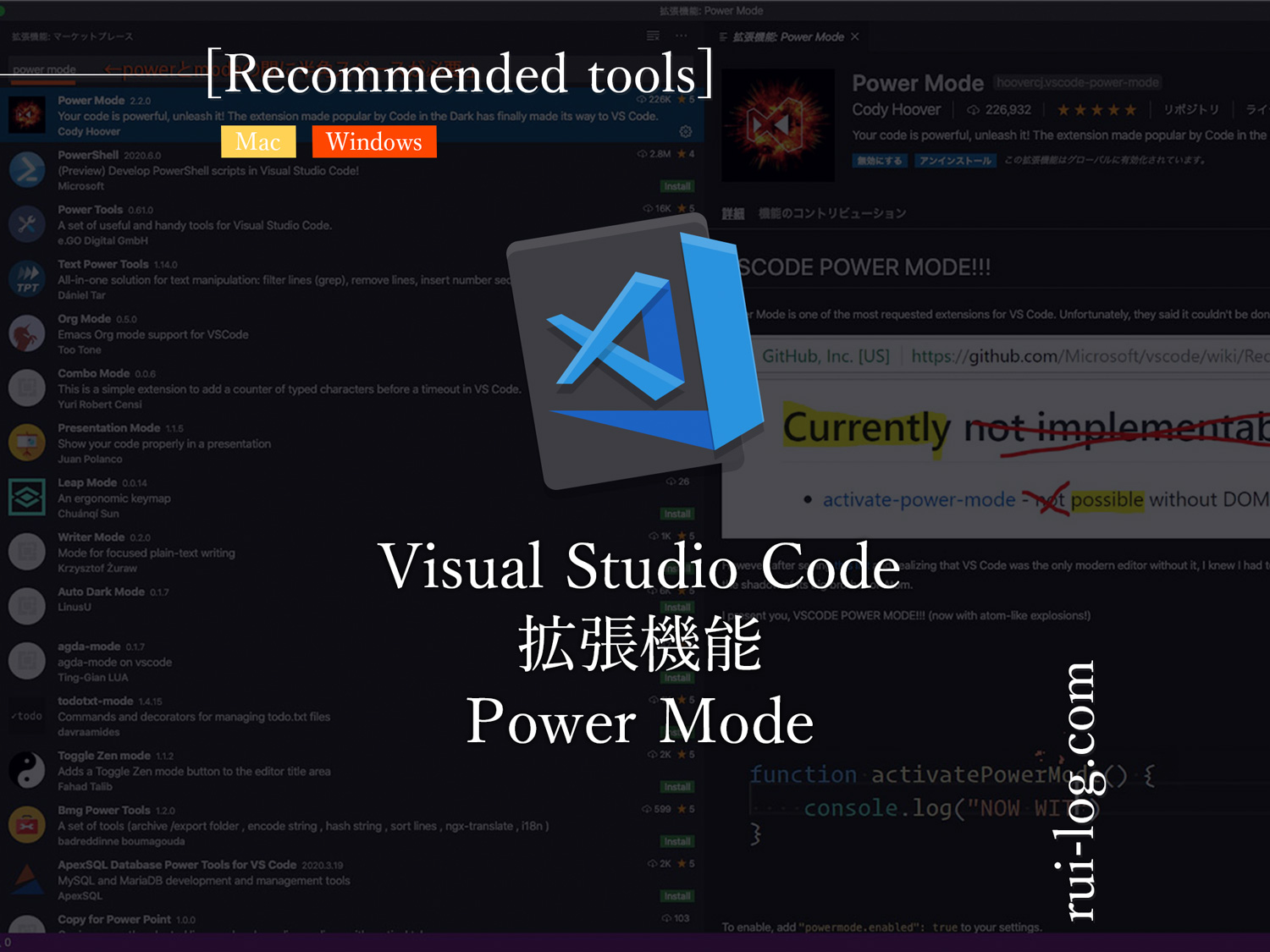Open PowerShell extension title in list
1270x952 pixels.
[88, 155]
